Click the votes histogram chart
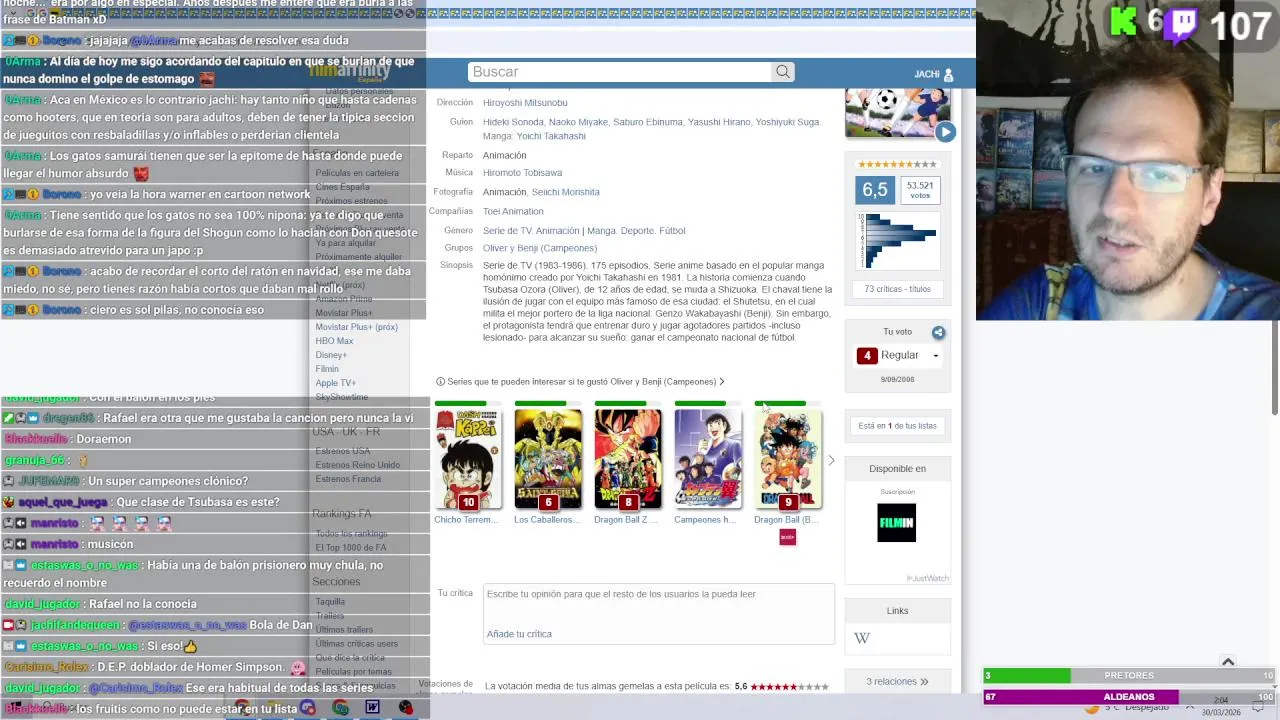 (897, 241)
